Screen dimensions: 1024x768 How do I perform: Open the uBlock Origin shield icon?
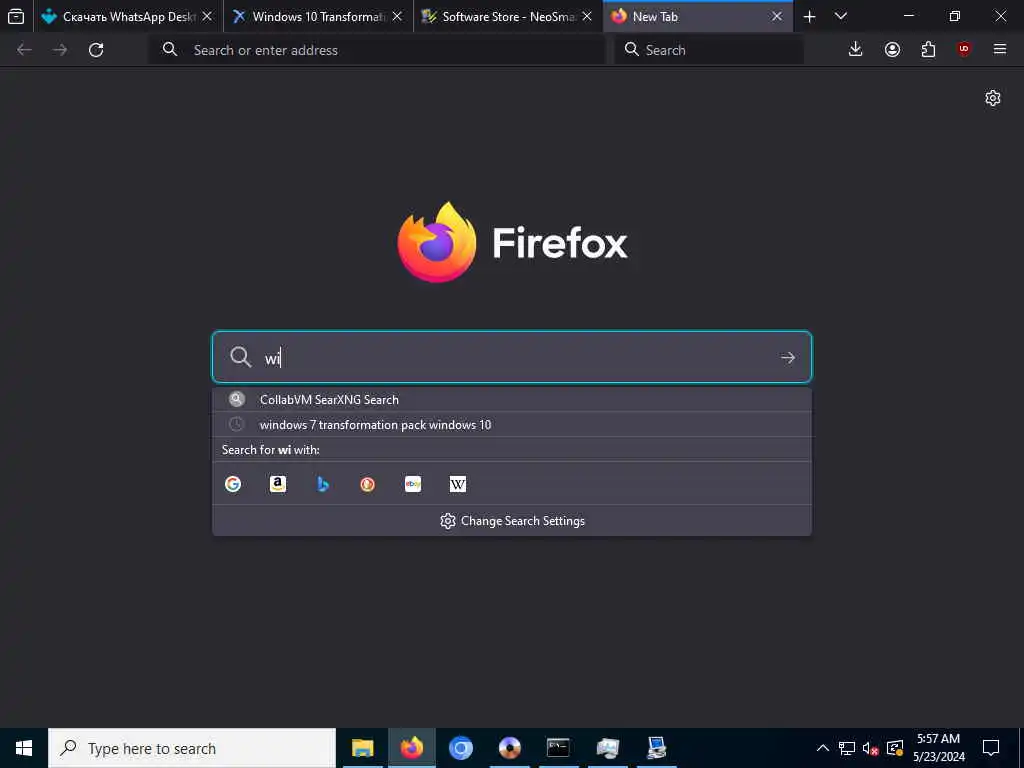(x=964, y=50)
